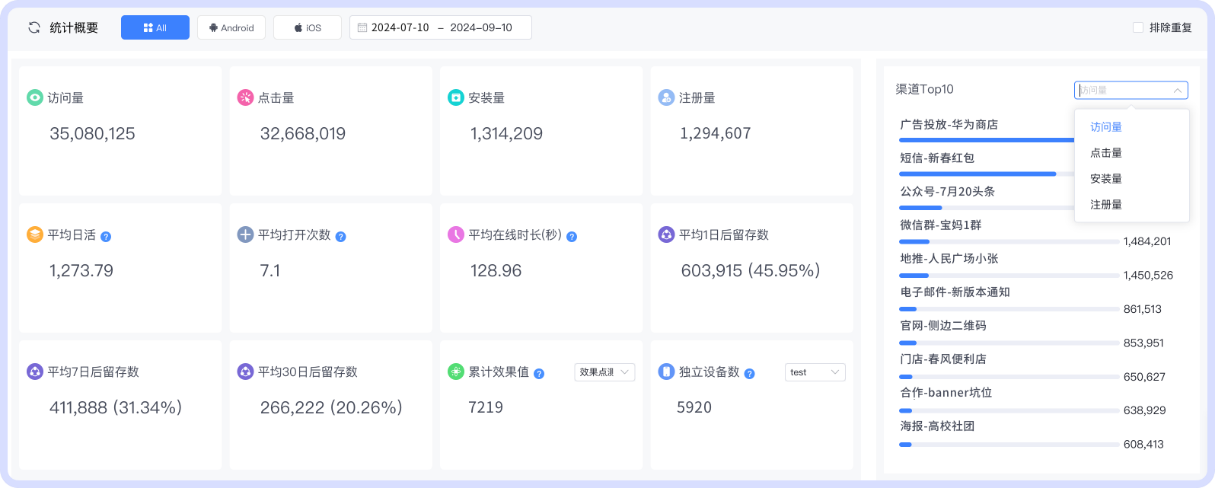The image size is (1215, 488).
Task: Switch to the Android platform filter
Action: point(231,28)
